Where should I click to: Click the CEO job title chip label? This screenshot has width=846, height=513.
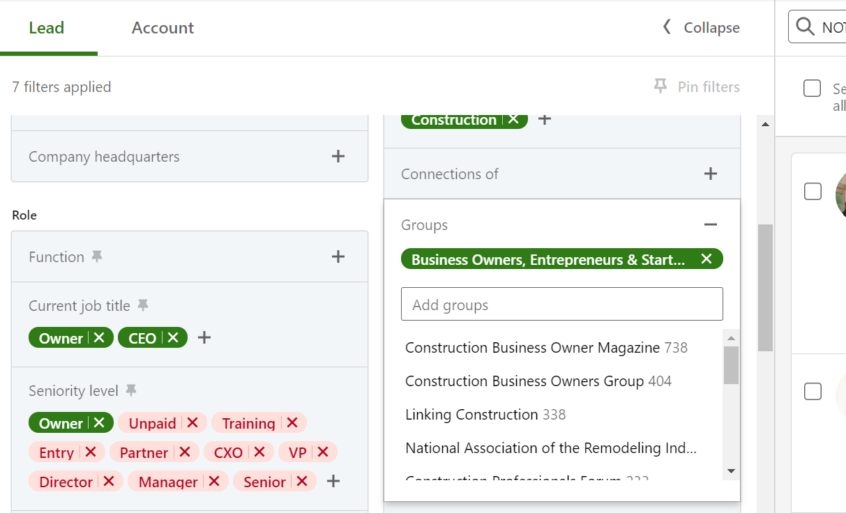click(142, 338)
